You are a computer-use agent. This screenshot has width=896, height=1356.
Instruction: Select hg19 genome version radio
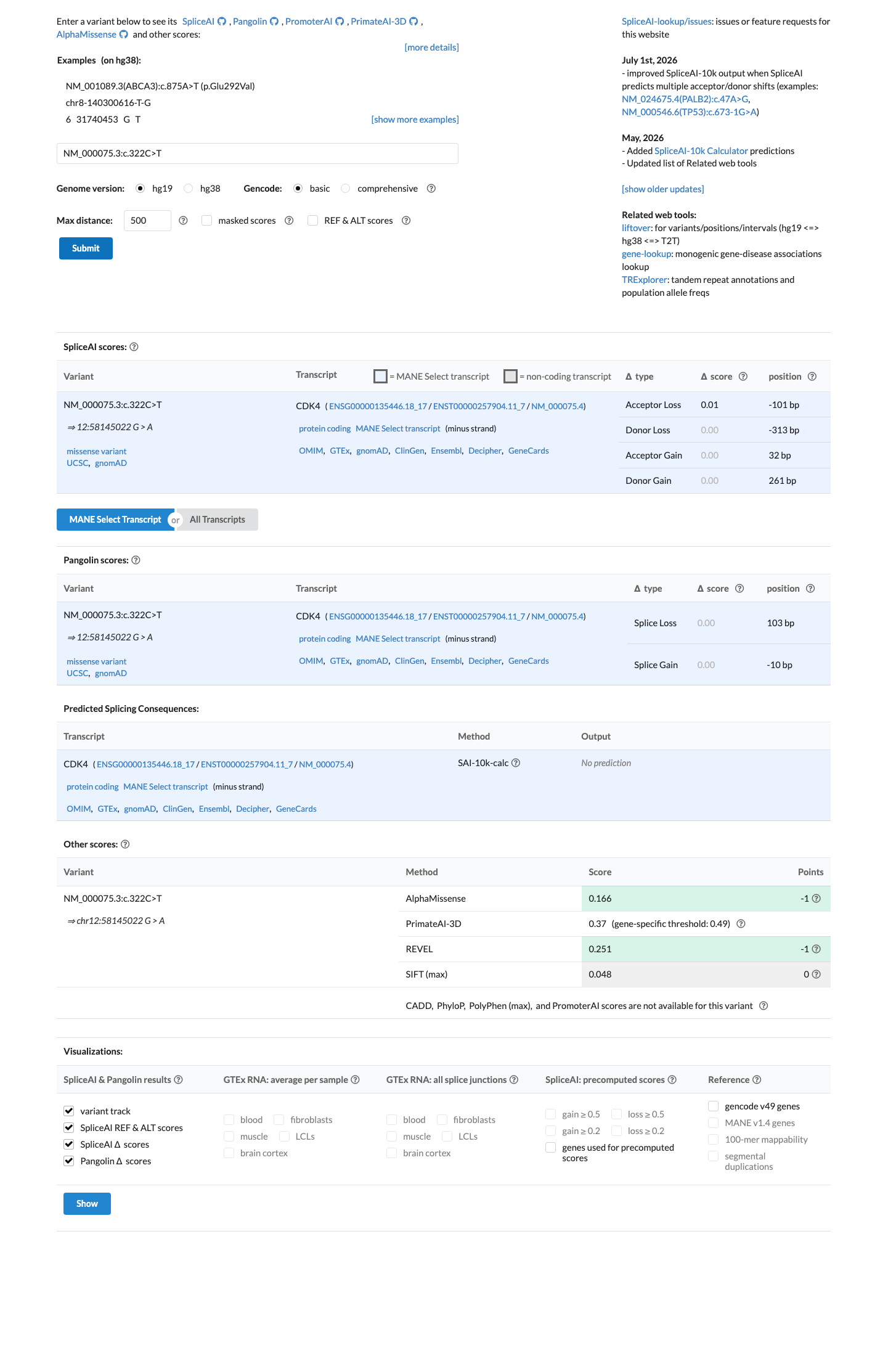tap(140, 189)
